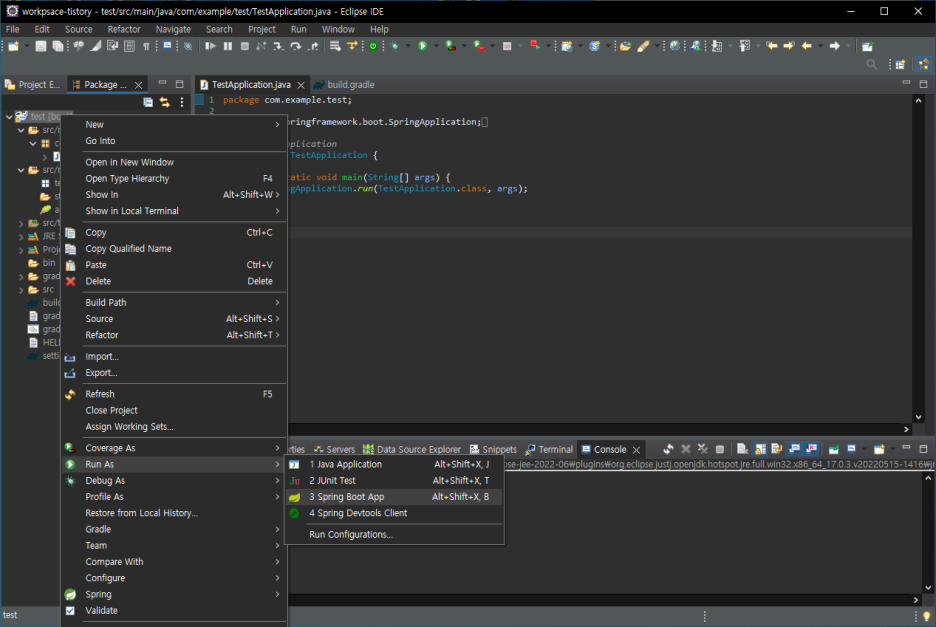This screenshot has width=936, height=627.
Task: Click the Scroll Lock console icon
Action: [x=760, y=449]
